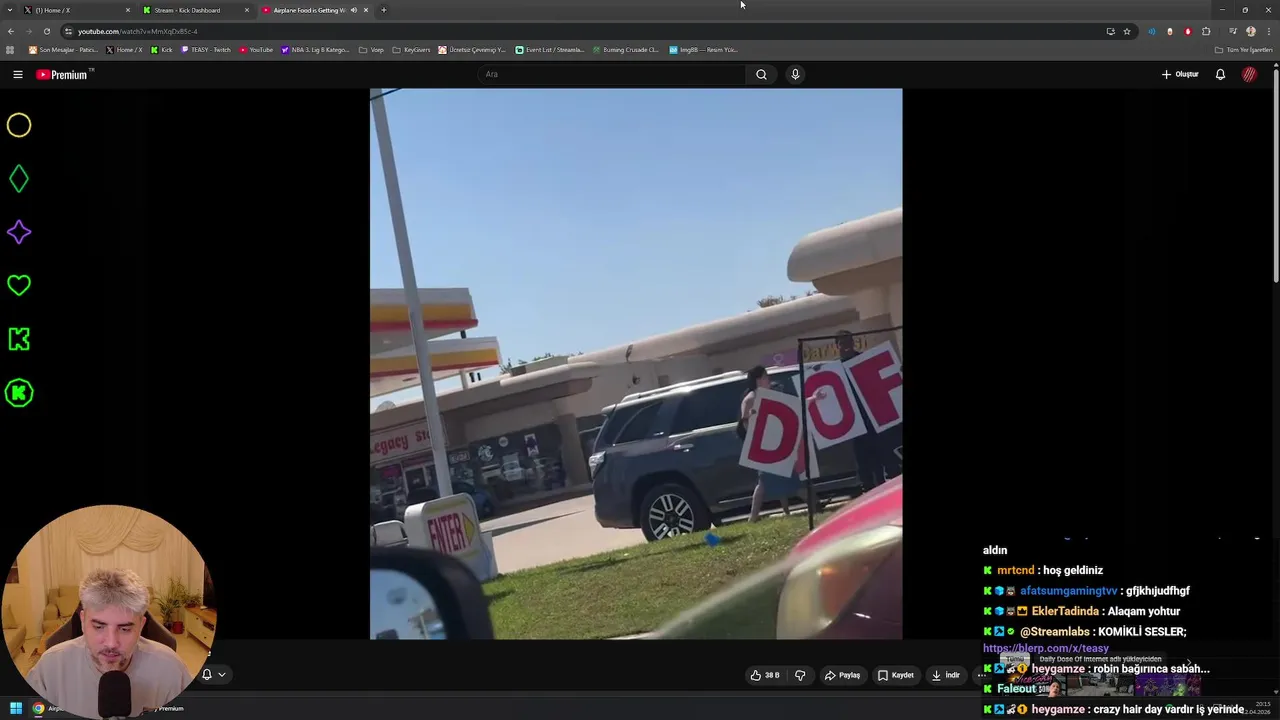Go back in browser history
This screenshot has width=1280, height=720.
10,31
